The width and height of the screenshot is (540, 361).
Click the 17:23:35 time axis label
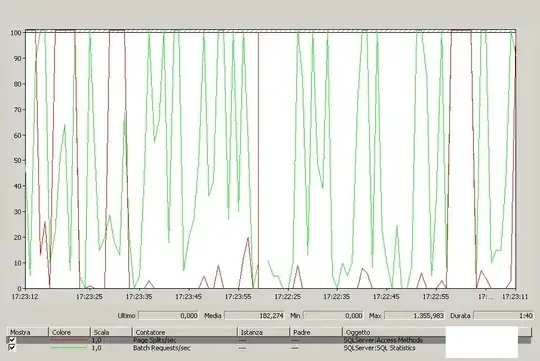tap(139, 297)
